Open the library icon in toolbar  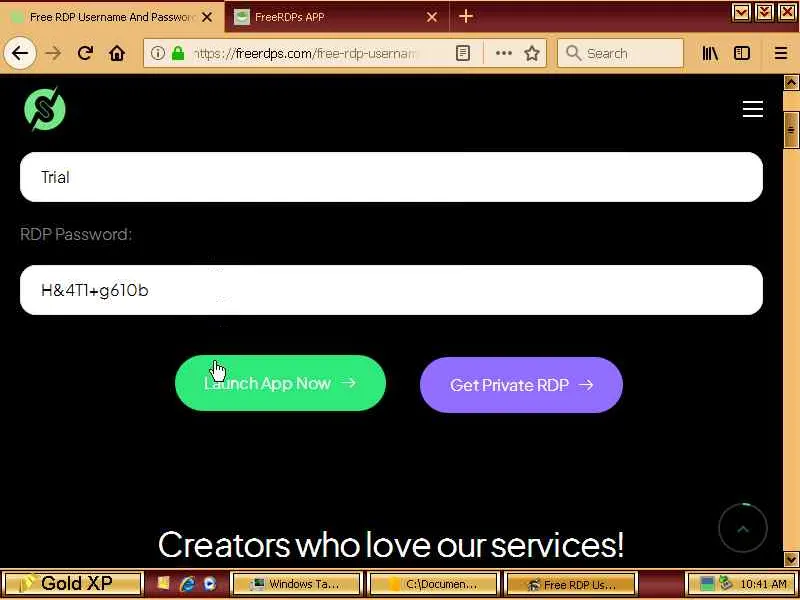[x=710, y=53]
